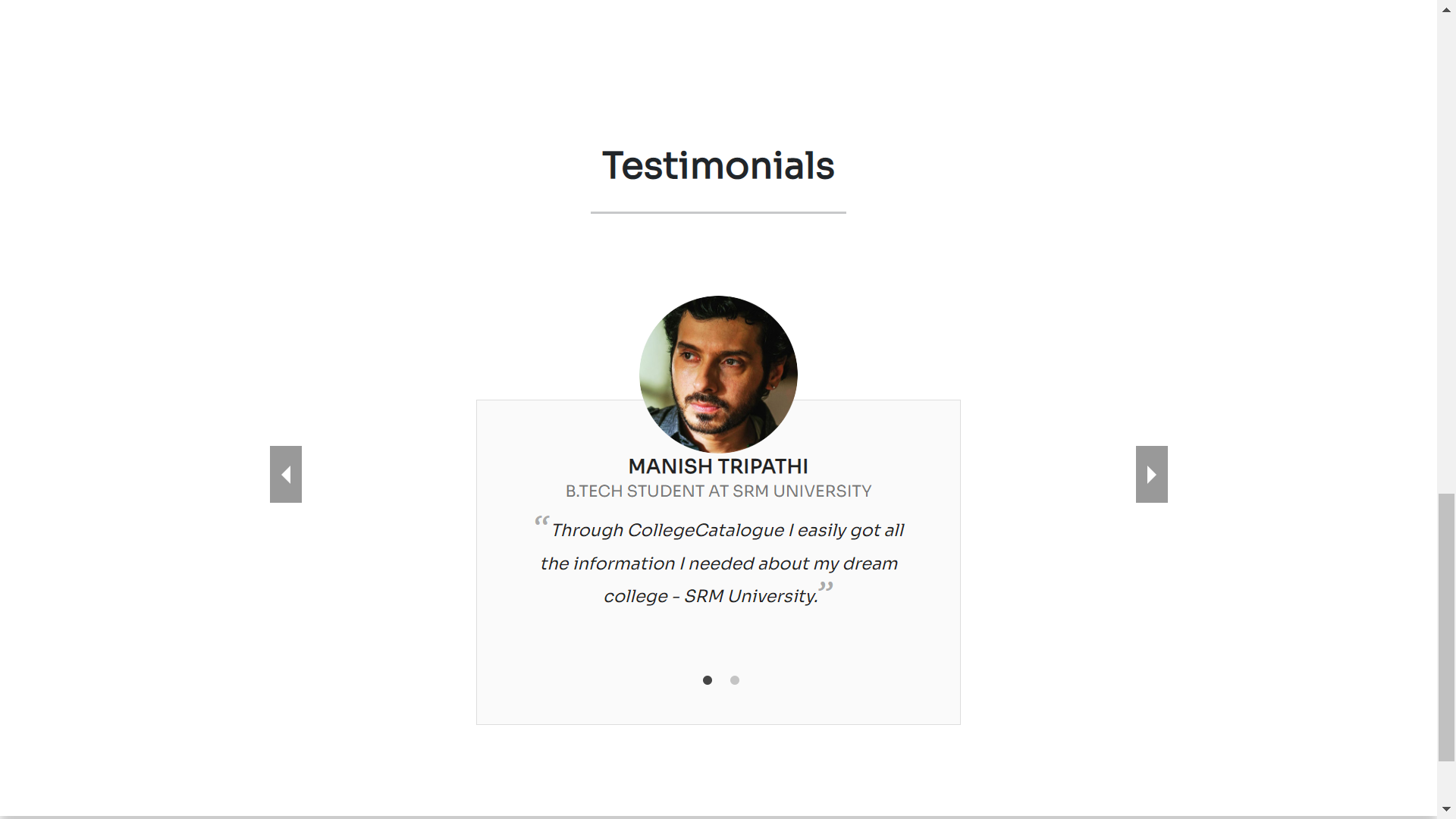Click the scrollbar down arrow
Image resolution: width=1456 pixels, height=819 pixels.
1446,808
